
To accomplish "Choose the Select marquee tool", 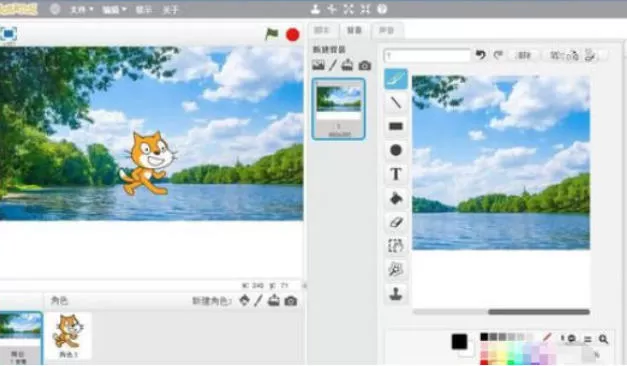I will [x=396, y=246].
